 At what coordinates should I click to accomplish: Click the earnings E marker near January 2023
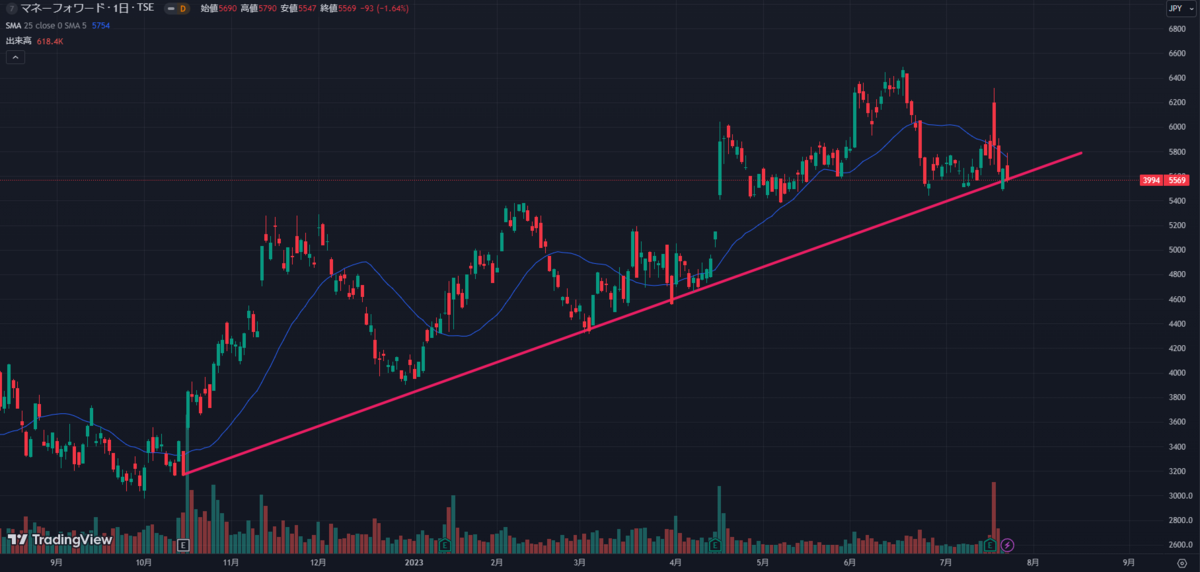tap(444, 545)
